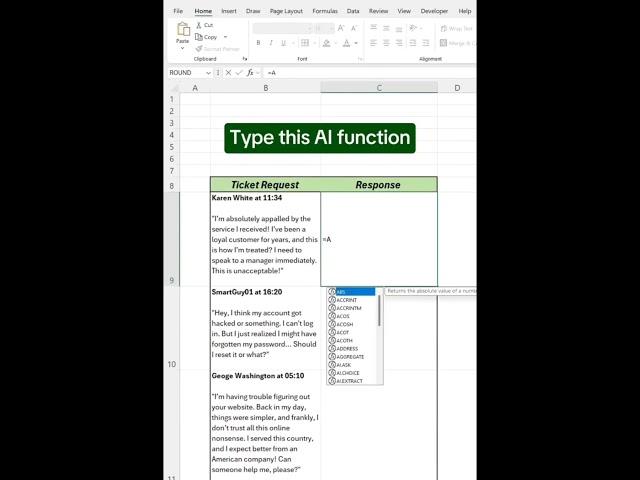Select ACCRINT function suggestion
Viewport: 640px width, 480px height.
[x=352, y=300]
